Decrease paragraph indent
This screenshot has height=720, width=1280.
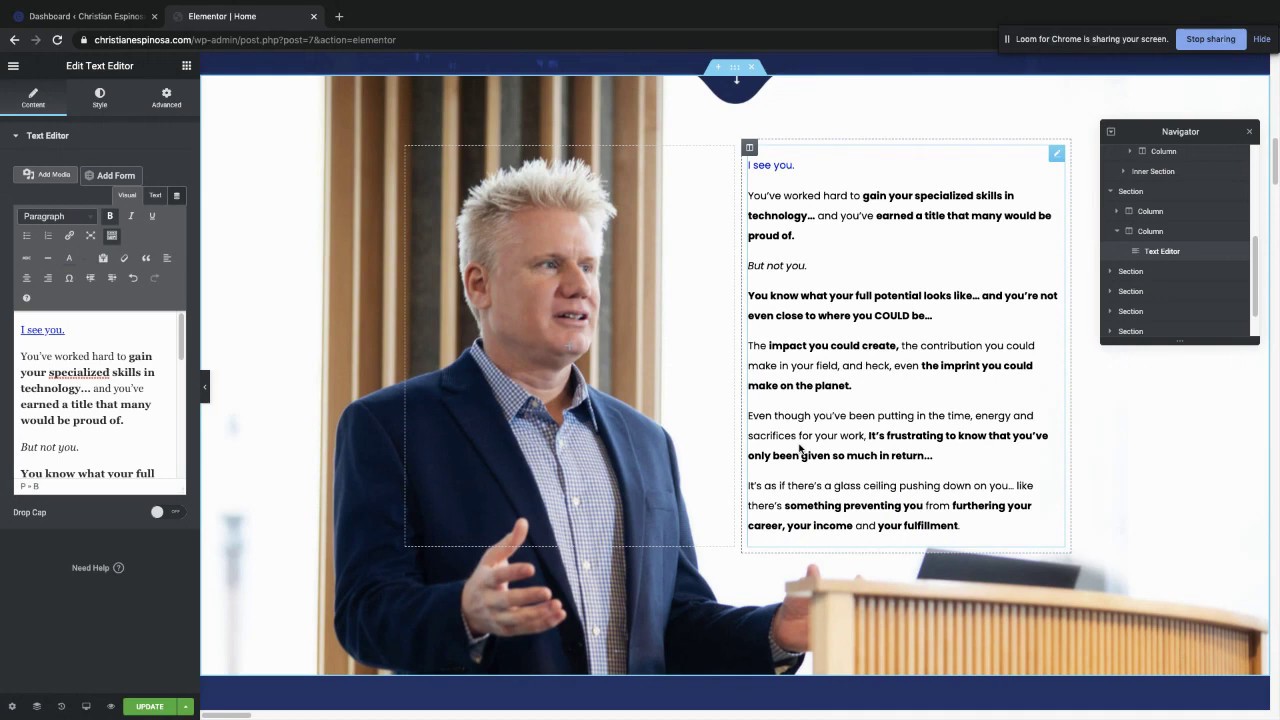(90, 278)
